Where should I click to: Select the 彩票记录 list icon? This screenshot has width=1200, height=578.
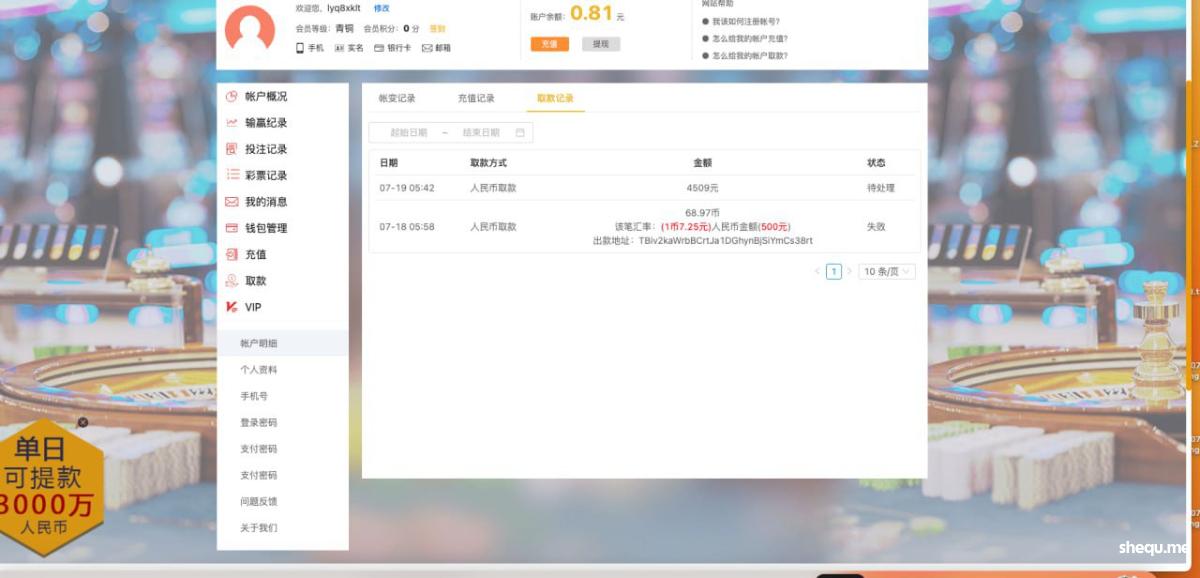click(232, 175)
